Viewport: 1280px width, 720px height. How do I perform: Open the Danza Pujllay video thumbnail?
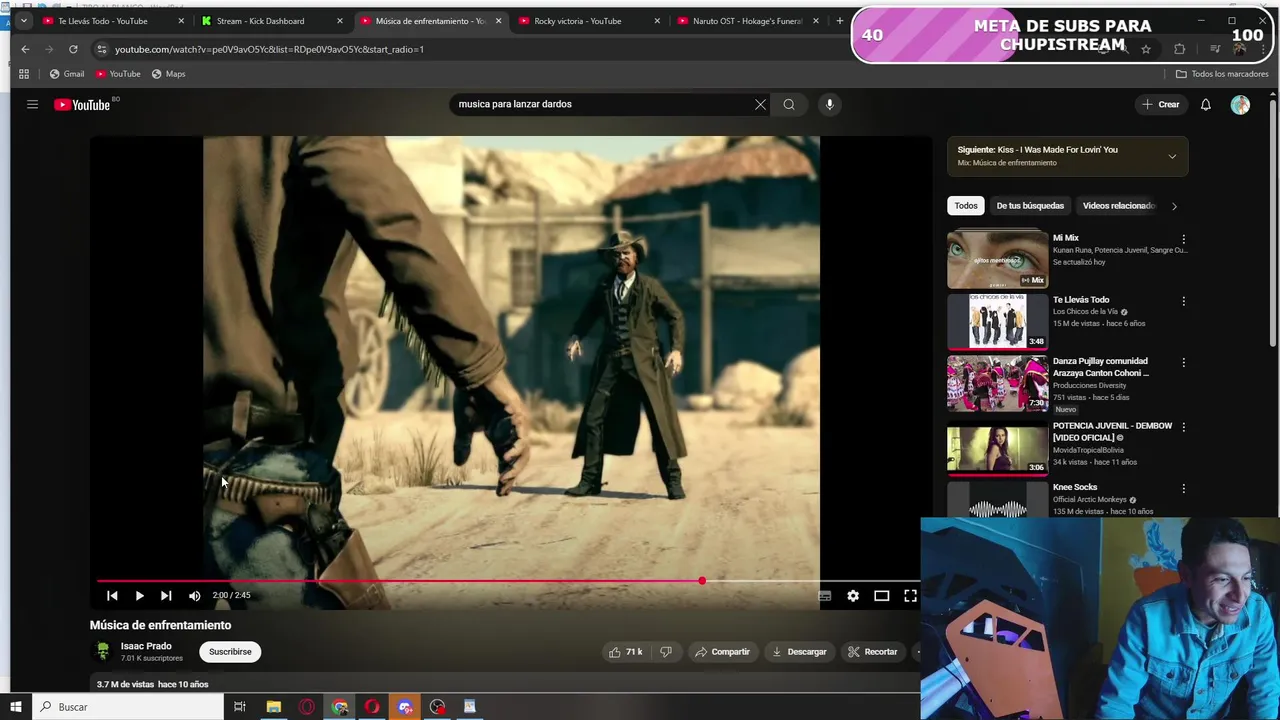997,383
